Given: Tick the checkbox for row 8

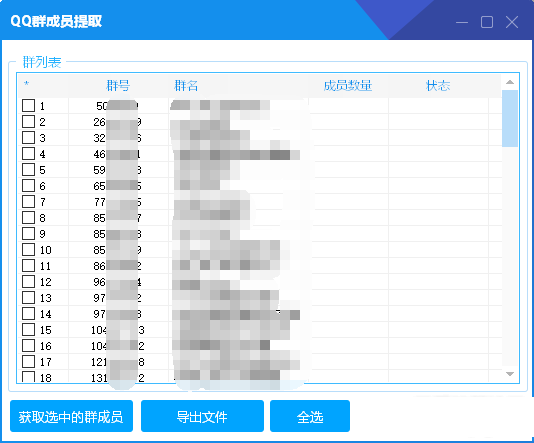Looking at the screenshot, I should pyautogui.click(x=28, y=218).
